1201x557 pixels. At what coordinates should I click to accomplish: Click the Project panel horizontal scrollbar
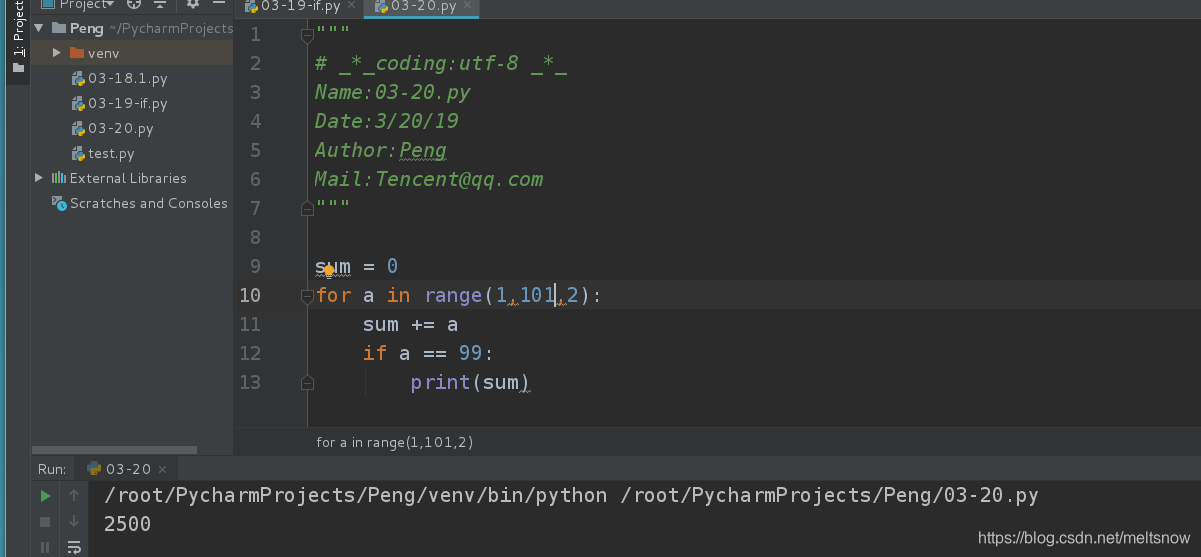pos(115,450)
